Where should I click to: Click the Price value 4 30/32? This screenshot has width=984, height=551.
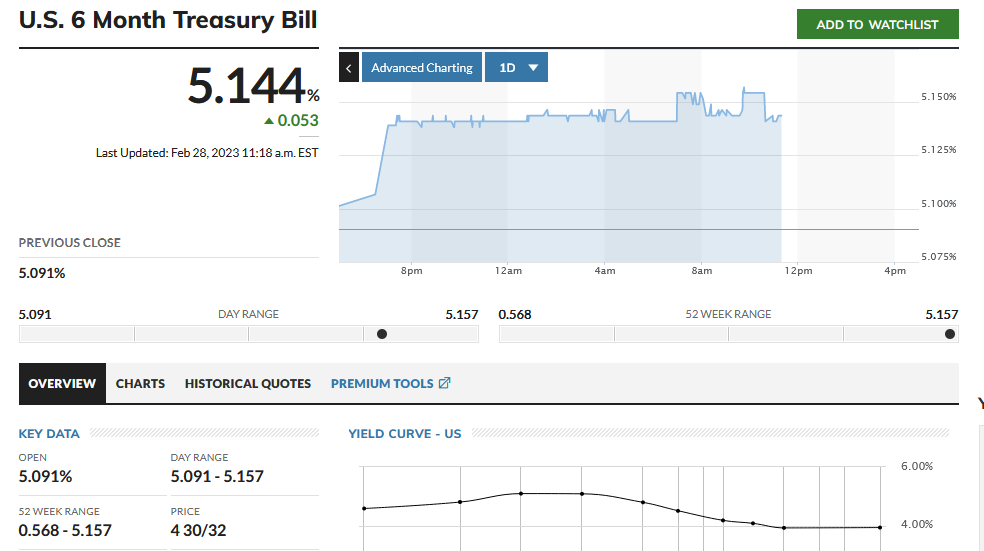(198, 530)
